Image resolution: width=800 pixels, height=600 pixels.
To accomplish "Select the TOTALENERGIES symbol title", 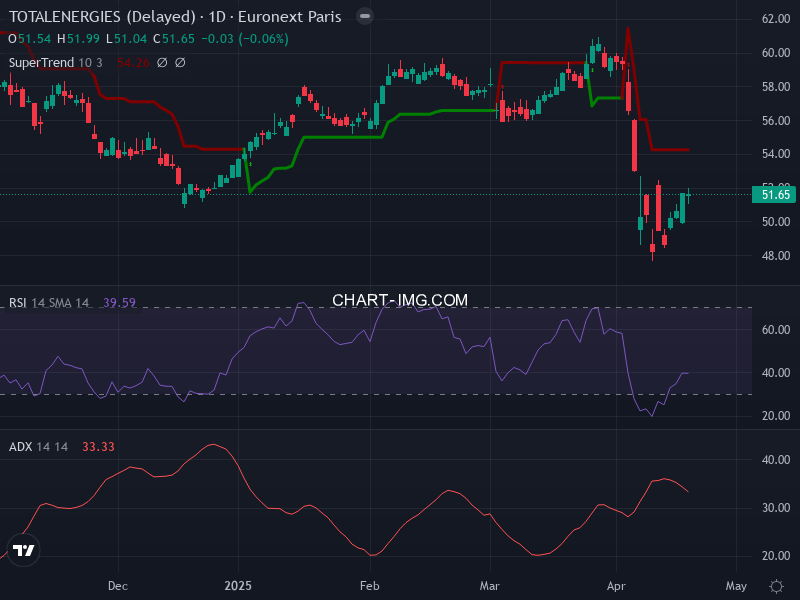I will coord(175,17).
